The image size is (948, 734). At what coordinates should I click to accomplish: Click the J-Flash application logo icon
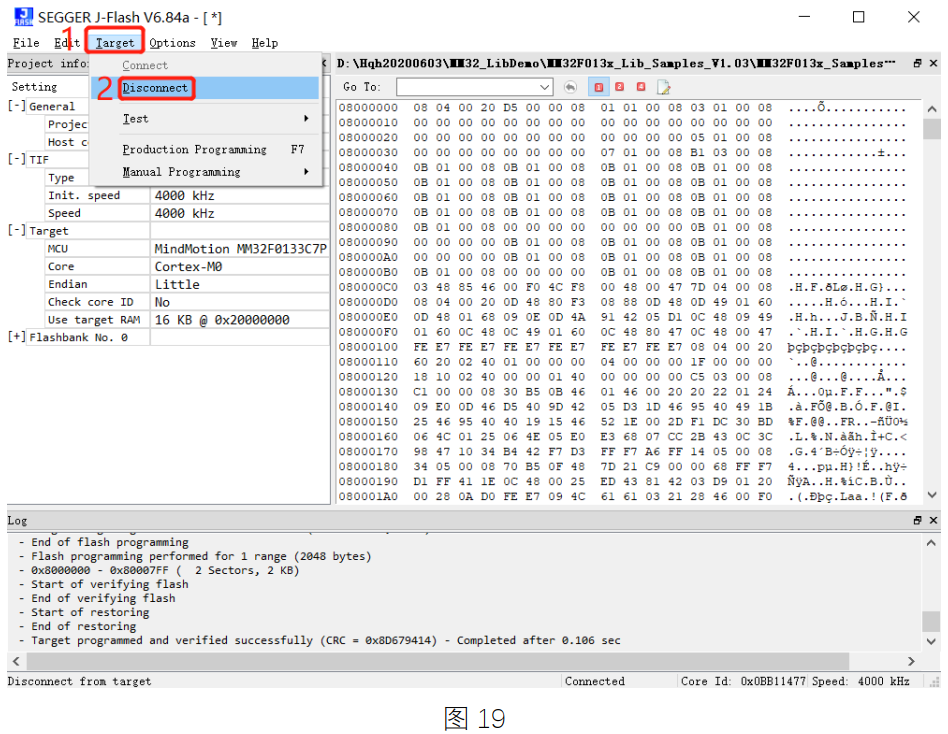[23, 17]
